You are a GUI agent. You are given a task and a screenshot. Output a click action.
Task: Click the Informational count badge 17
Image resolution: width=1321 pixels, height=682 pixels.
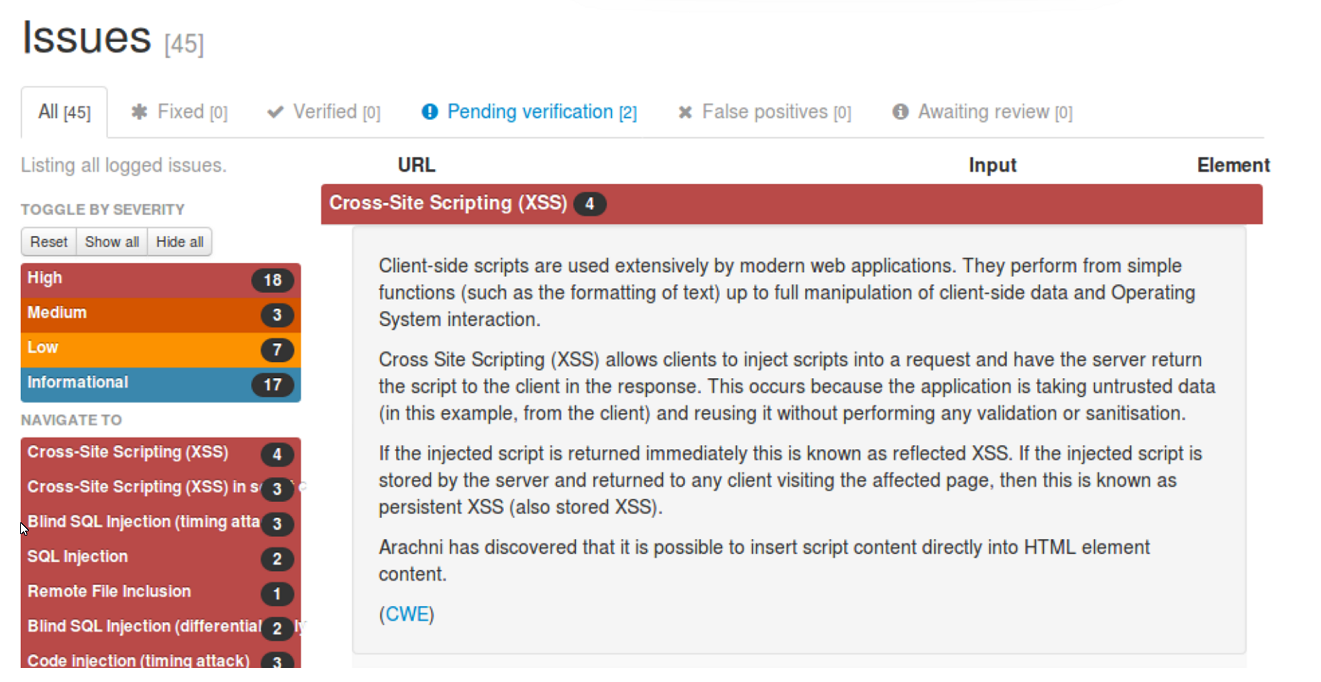coord(272,385)
